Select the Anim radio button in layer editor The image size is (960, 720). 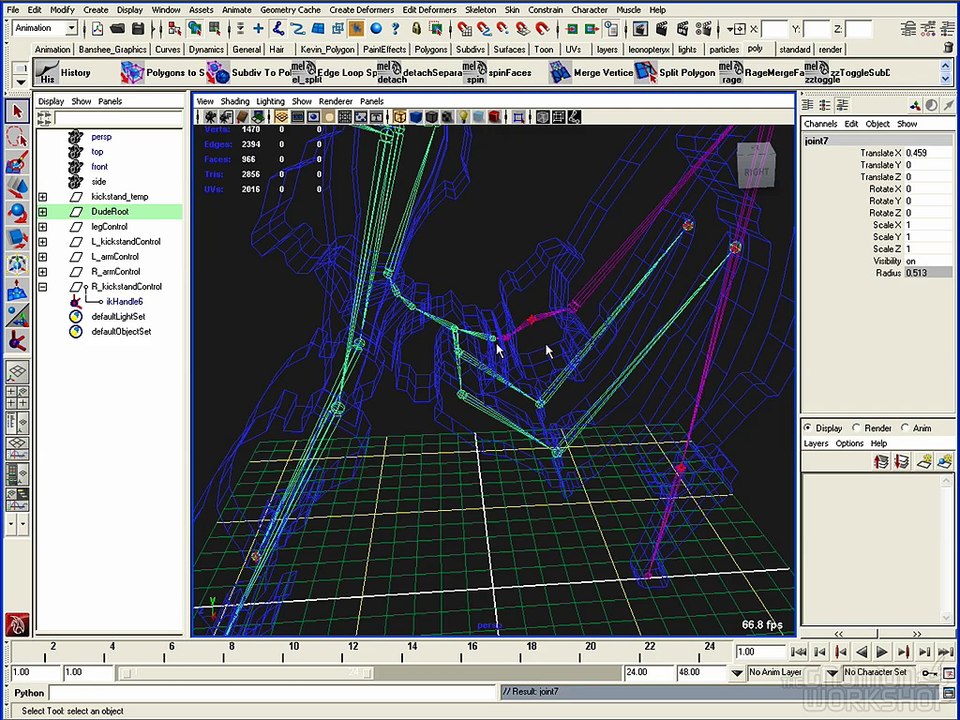click(x=904, y=428)
